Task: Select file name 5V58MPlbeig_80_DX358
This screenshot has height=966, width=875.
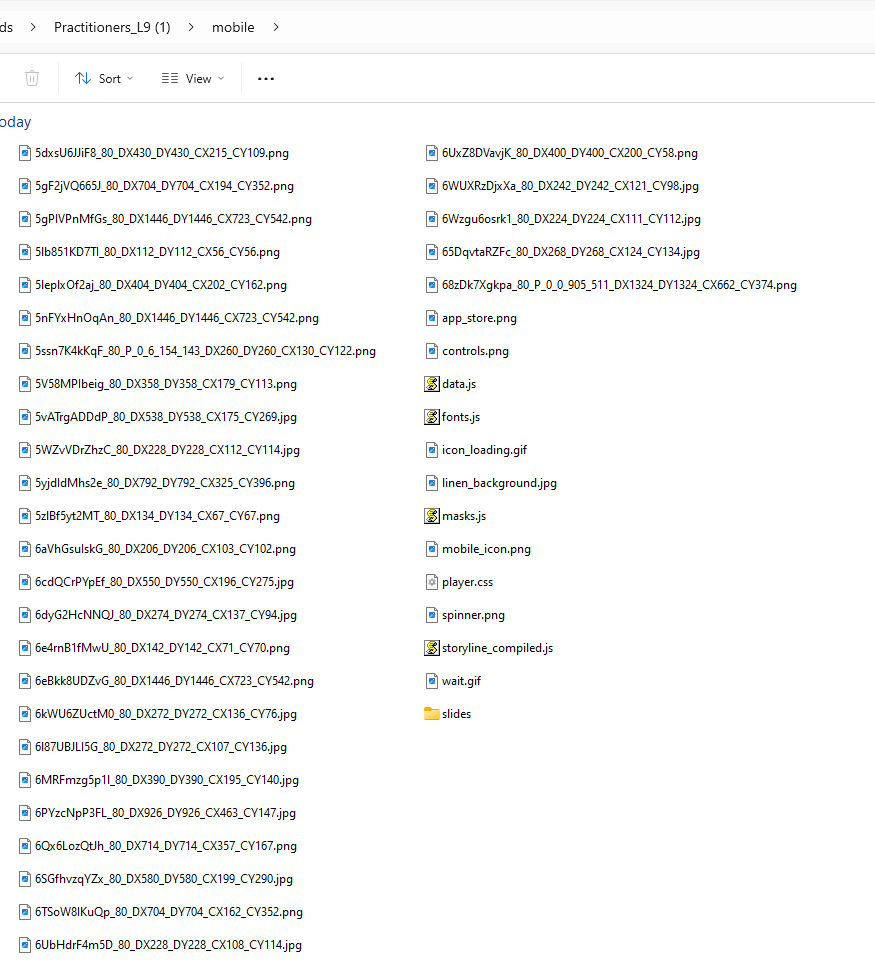Action: [166, 384]
